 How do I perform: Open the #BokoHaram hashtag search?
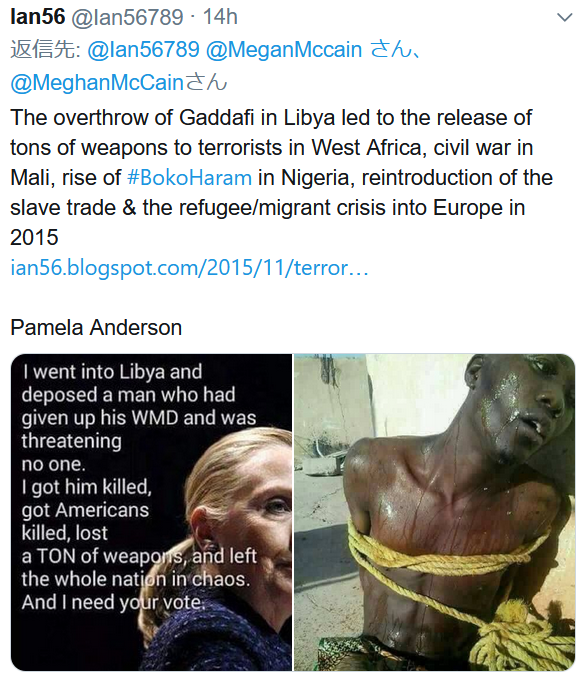[190, 178]
